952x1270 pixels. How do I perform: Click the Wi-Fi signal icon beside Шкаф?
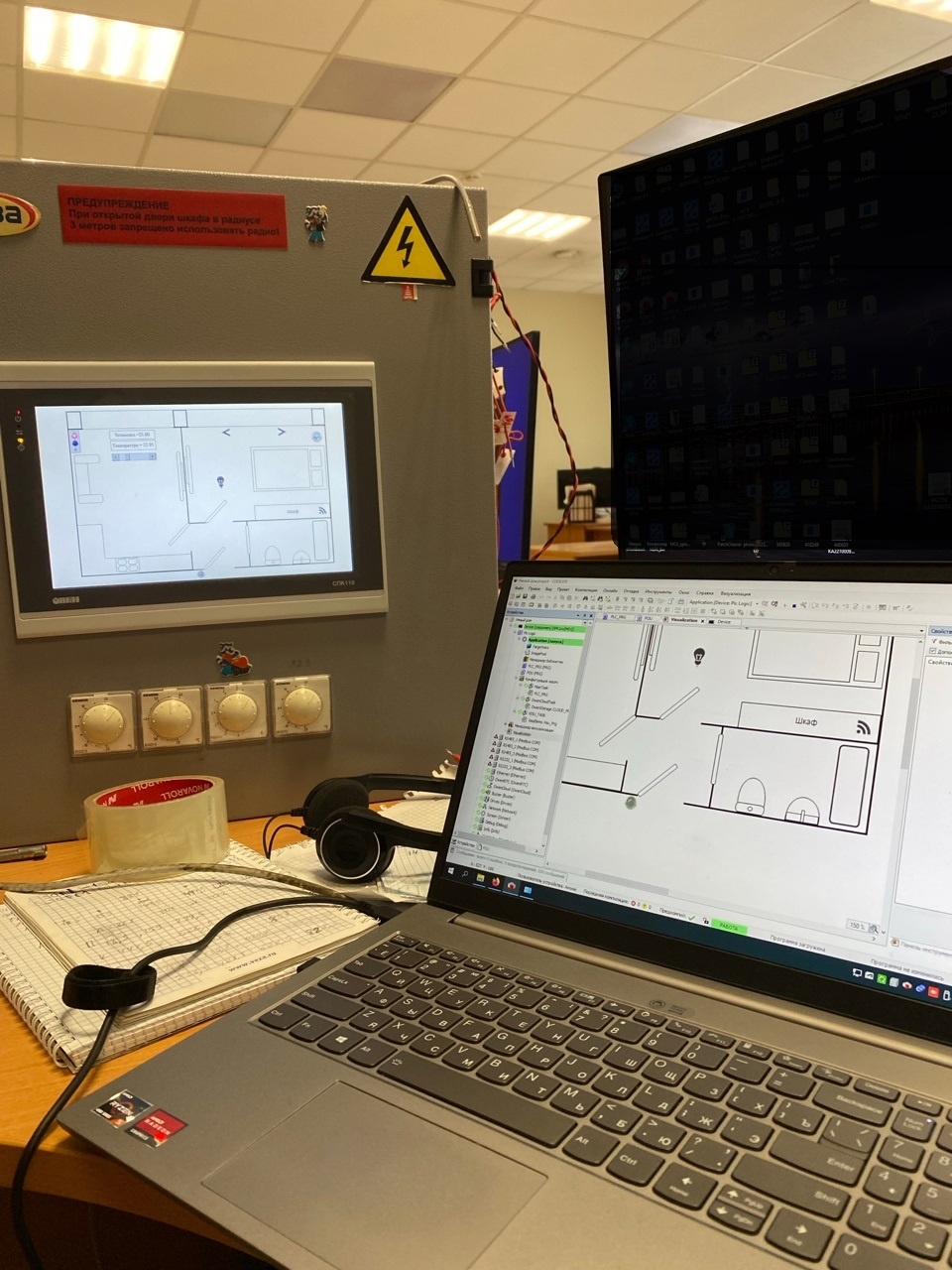(x=863, y=726)
